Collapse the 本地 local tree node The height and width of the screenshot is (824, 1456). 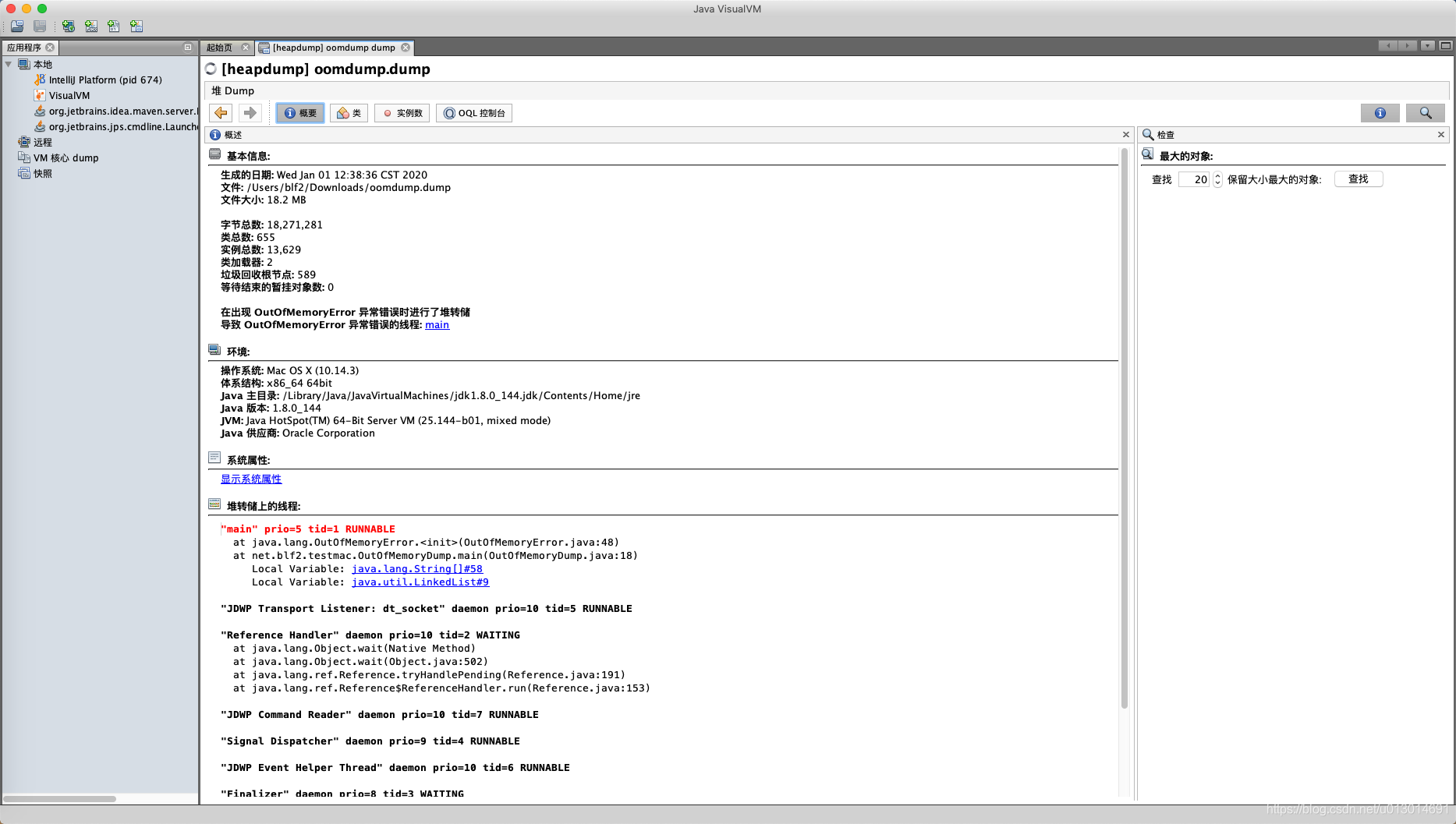click(x=9, y=64)
